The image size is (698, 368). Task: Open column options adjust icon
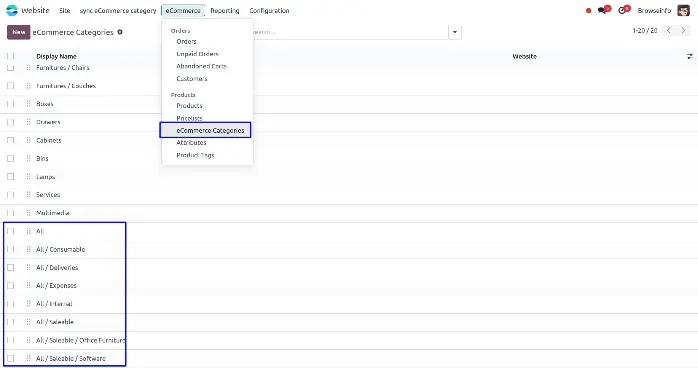click(690, 57)
